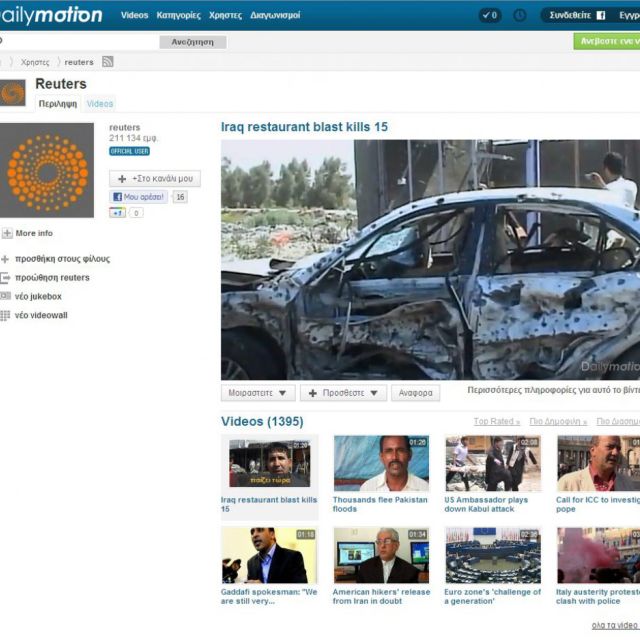Click the νέο videowall link text
Viewport: 640px width, 640px height.
pos(41,315)
